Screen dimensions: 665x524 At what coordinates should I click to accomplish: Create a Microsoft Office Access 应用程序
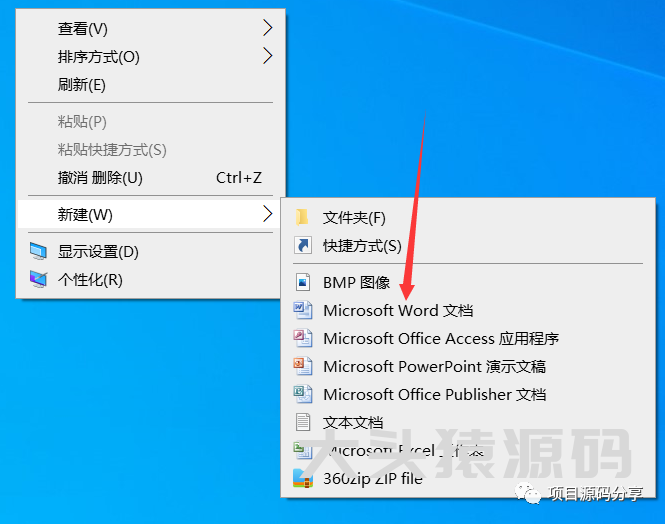point(468,338)
